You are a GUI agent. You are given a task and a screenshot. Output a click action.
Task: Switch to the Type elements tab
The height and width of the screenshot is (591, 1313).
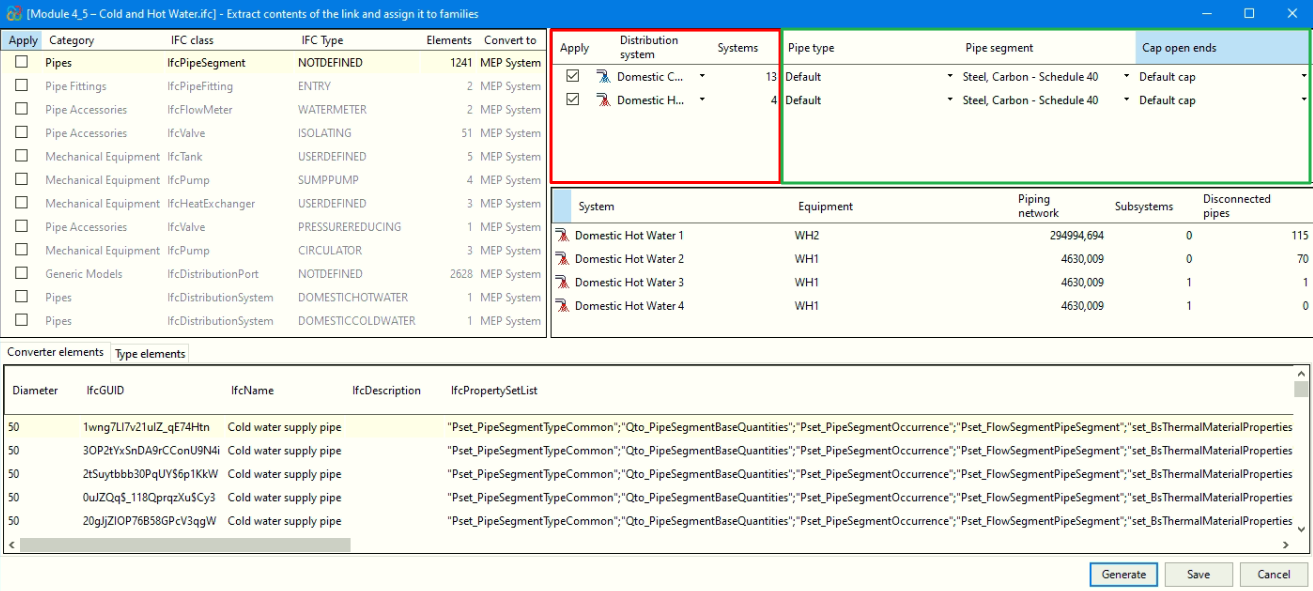[150, 354]
